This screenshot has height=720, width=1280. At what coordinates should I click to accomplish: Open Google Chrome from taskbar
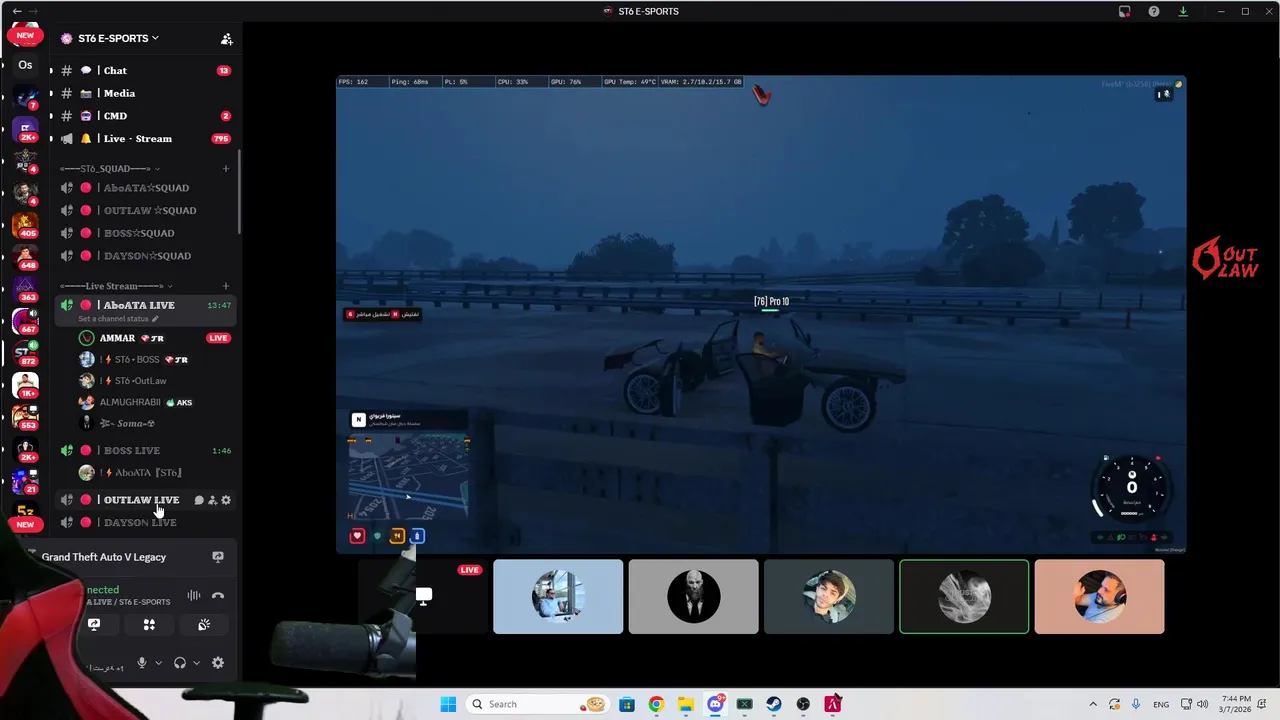[656, 704]
